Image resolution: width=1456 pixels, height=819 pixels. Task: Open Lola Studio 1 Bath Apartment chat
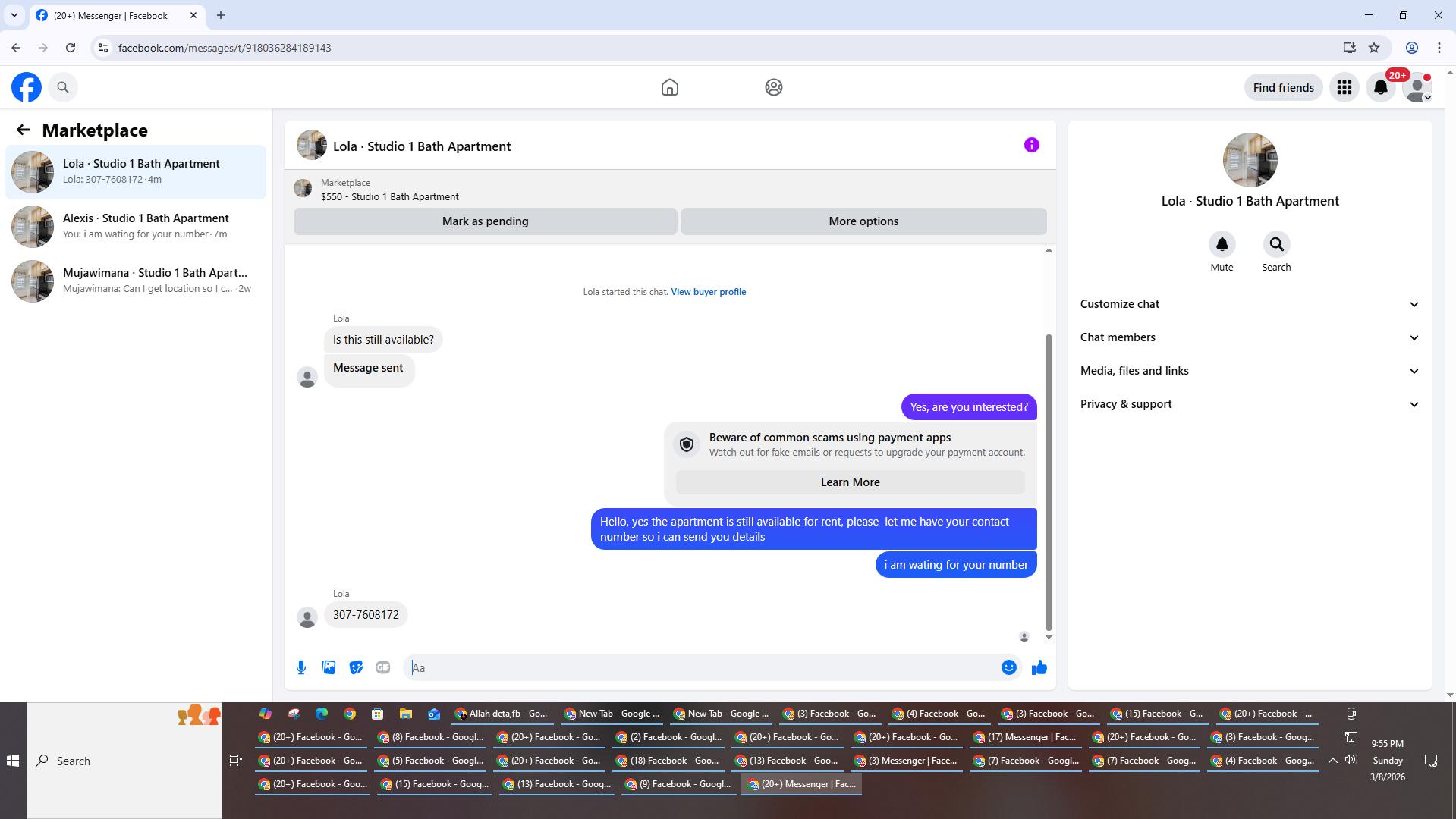[136, 172]
